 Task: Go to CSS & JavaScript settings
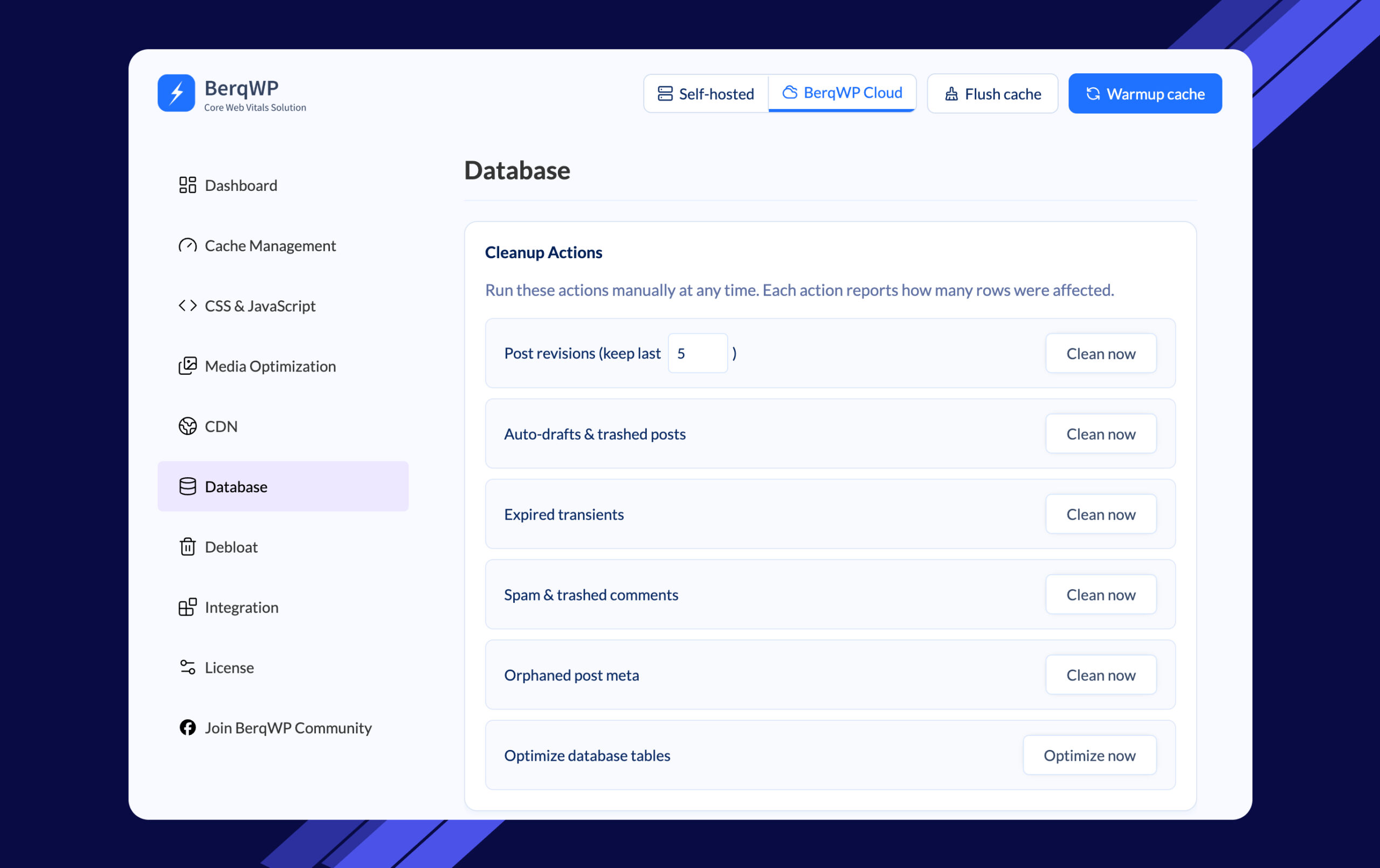[x=283, y=306]
